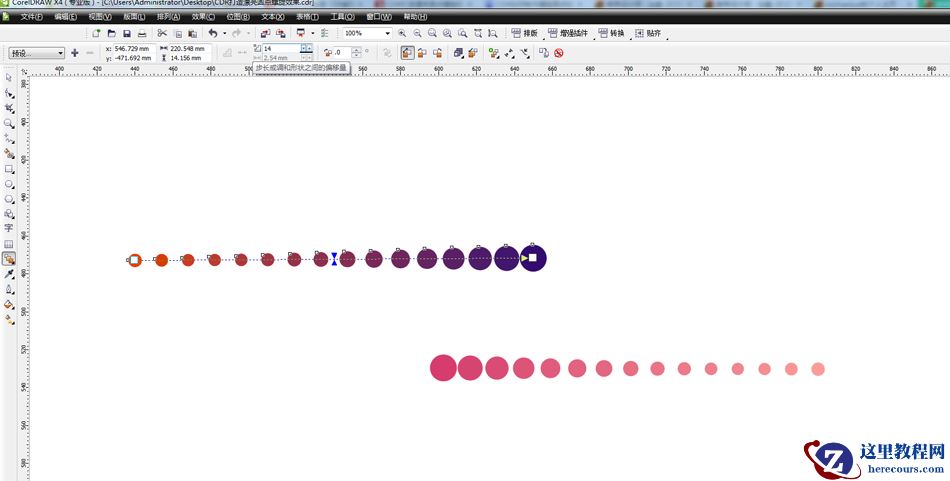Select the Outline pen tool

point(9,290)
